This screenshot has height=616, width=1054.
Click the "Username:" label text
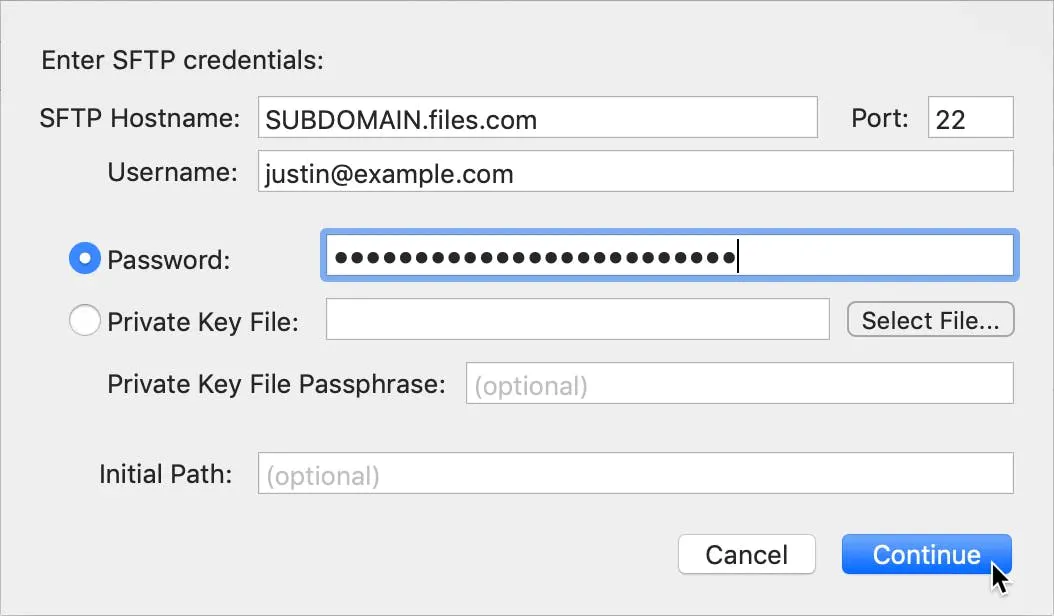pyautogui.click(x=173, y=172)
